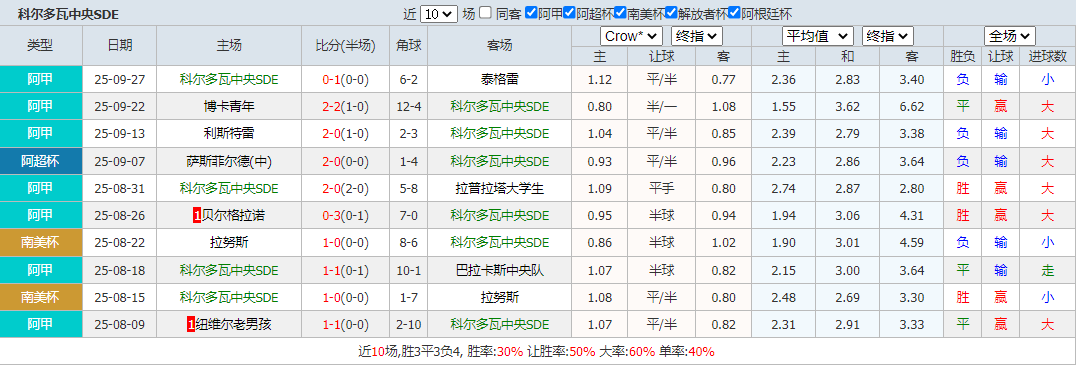Uncheck the 阿甲 league filter

tap(531, 12)
